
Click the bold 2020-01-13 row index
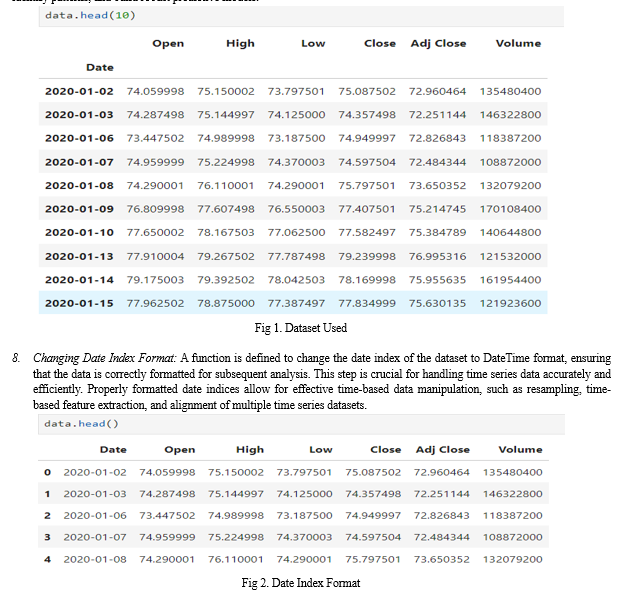79,257
